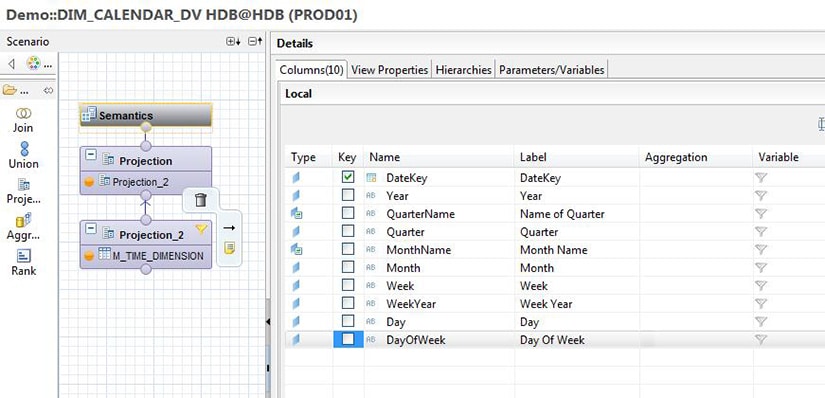Click the collapse all nodes icon
Image resolution: width=825 pixels, height=398 pixels.
pyautogui.click(x=255, y=42)
